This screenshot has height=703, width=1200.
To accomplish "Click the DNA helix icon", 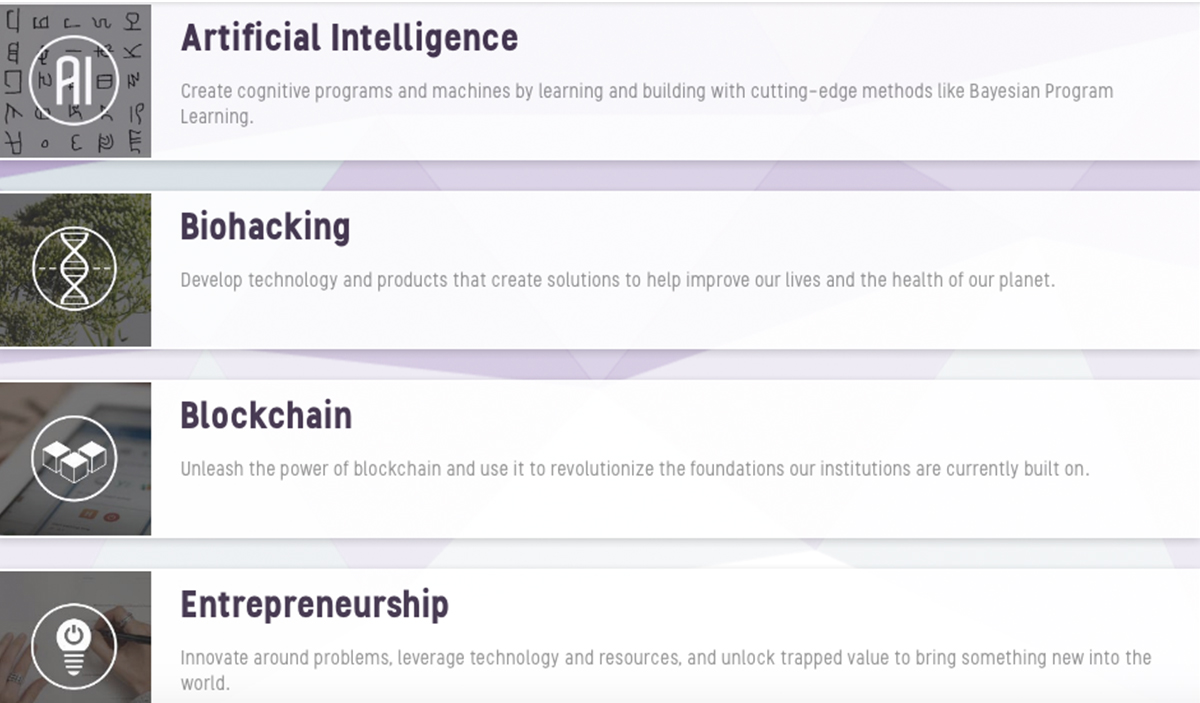I will [x=75, y=269].
